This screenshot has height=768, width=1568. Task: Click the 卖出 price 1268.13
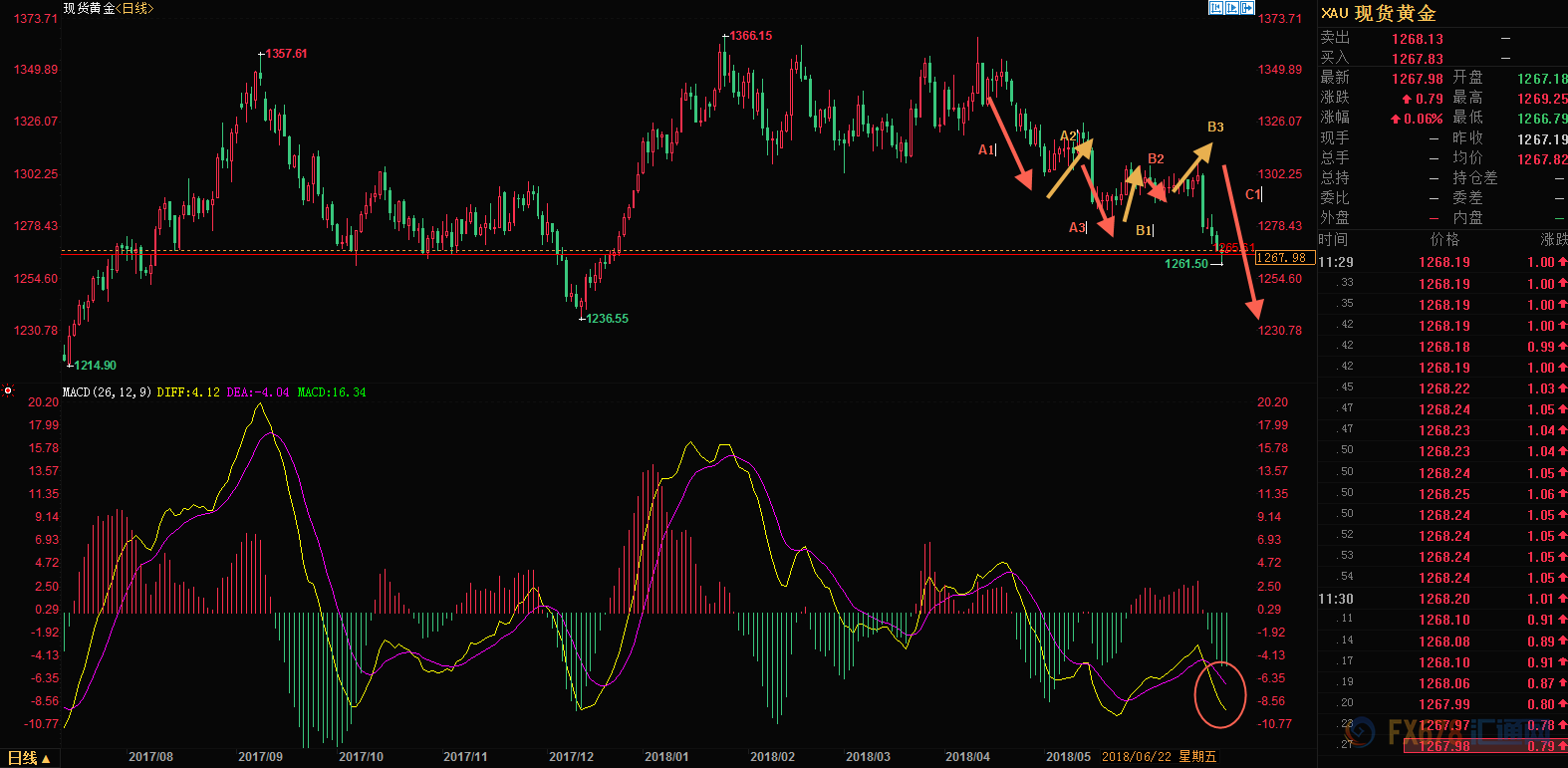(x=1417, y=39)
